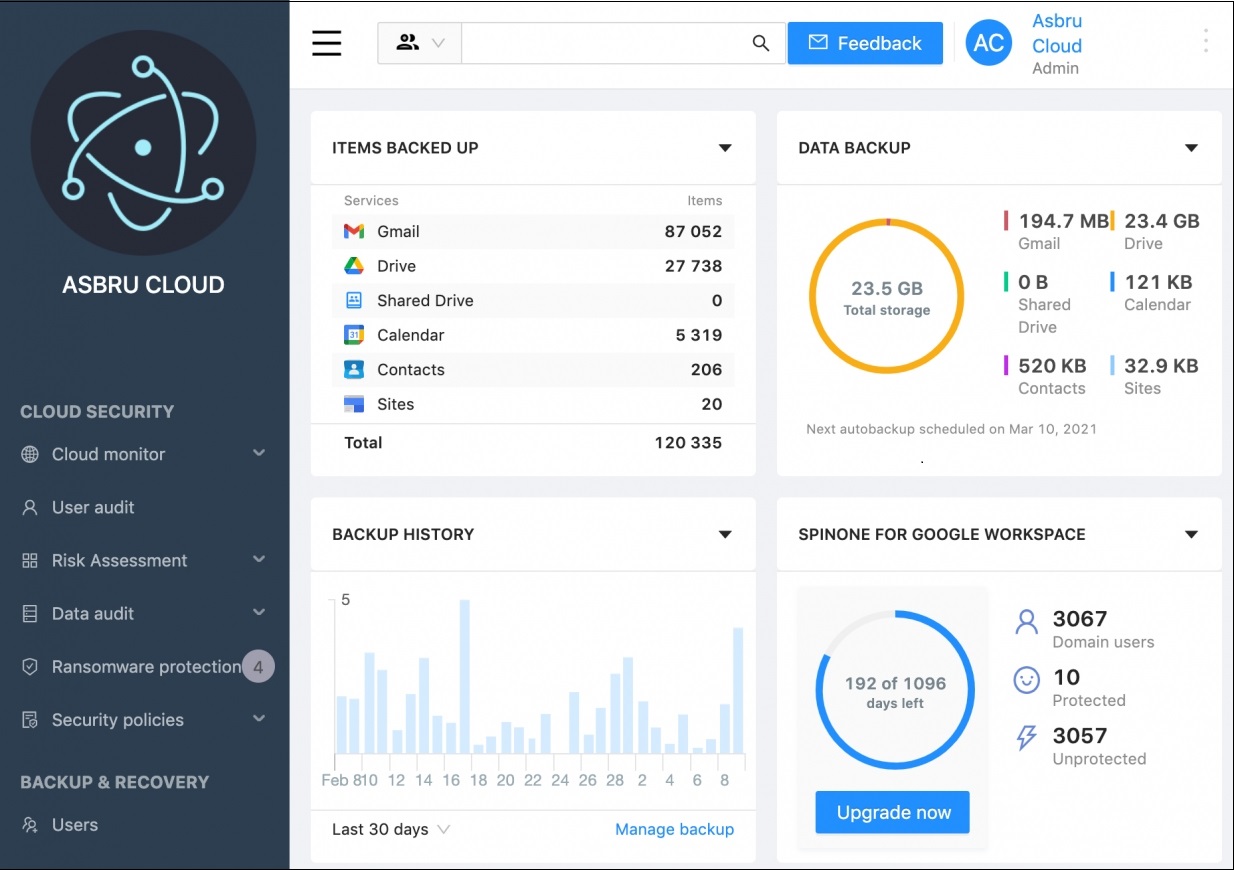
Task: Click the Protected smiley face icon
Action: 1027,681
